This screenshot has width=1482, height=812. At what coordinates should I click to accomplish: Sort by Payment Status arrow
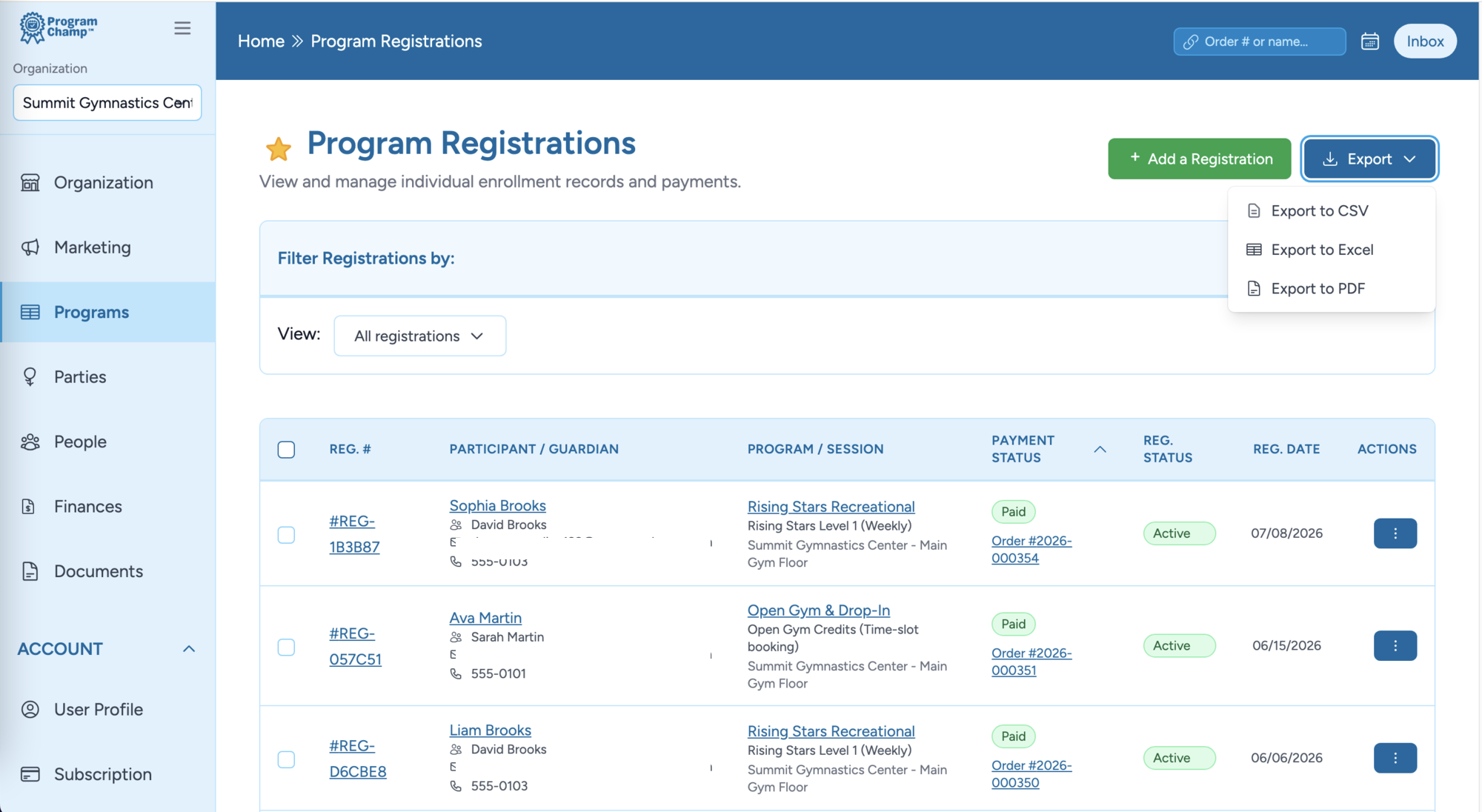[1100, 450]
